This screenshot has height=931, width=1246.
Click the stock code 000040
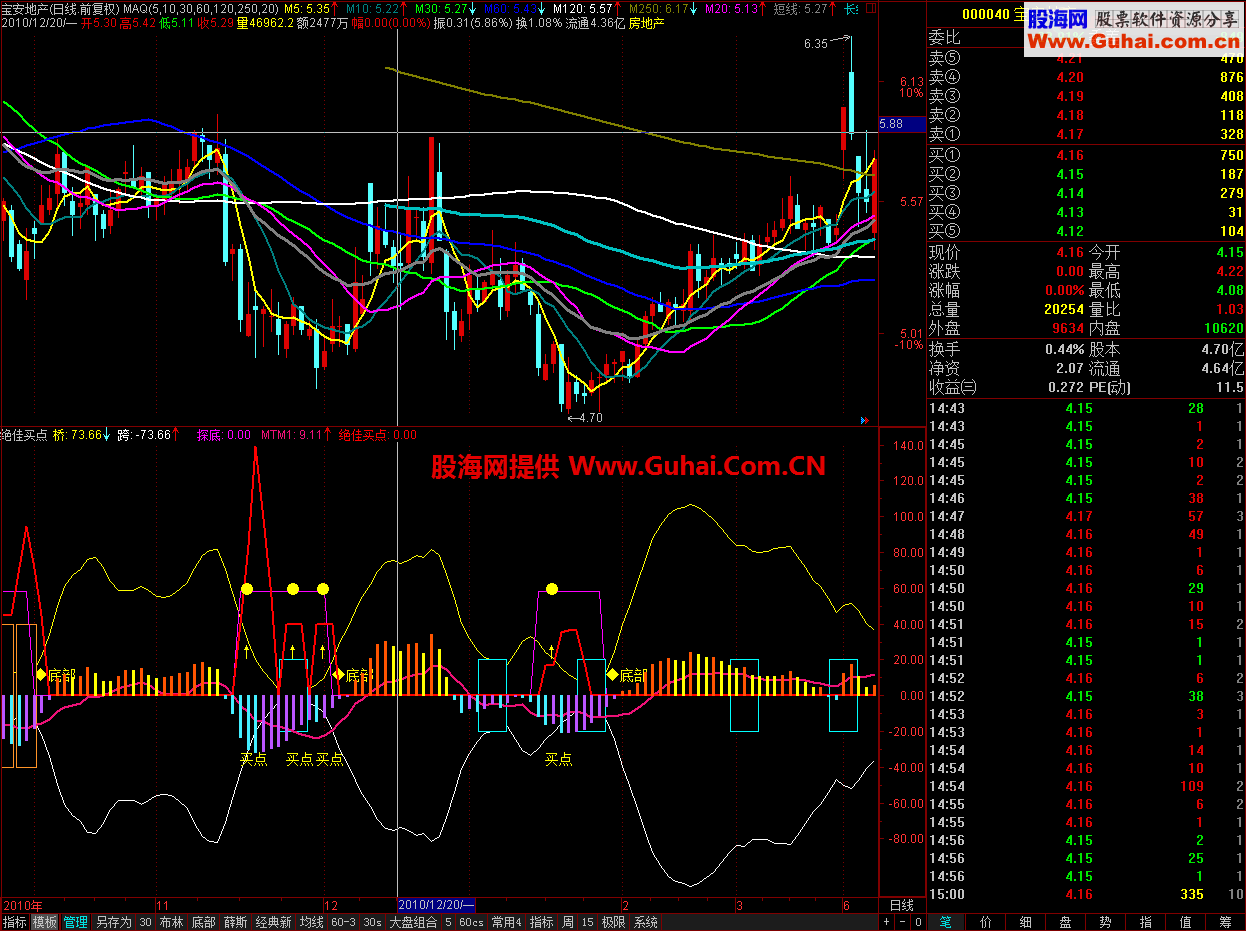click(986, 16)
